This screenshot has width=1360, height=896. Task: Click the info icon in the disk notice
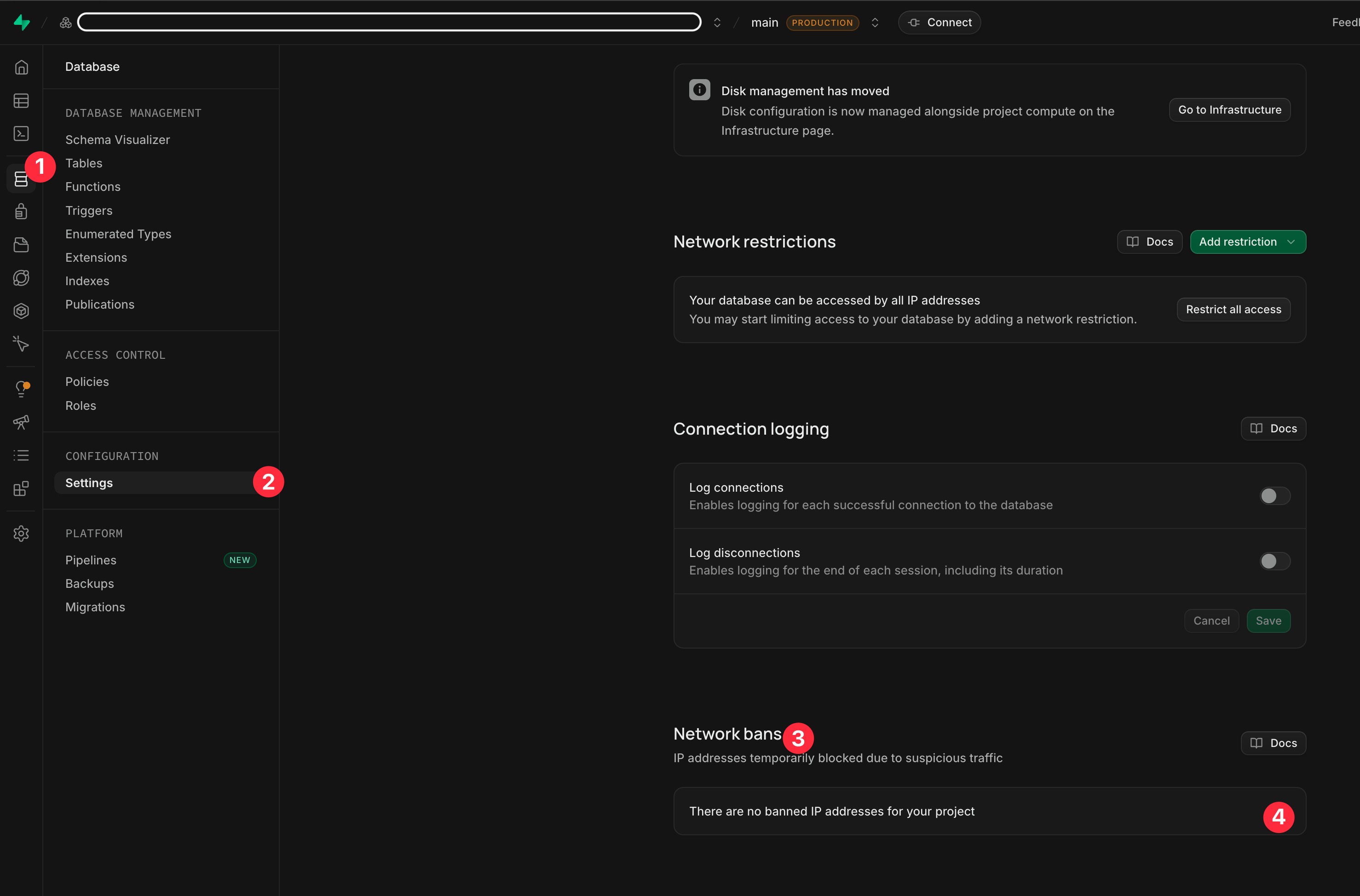(699, 90)
